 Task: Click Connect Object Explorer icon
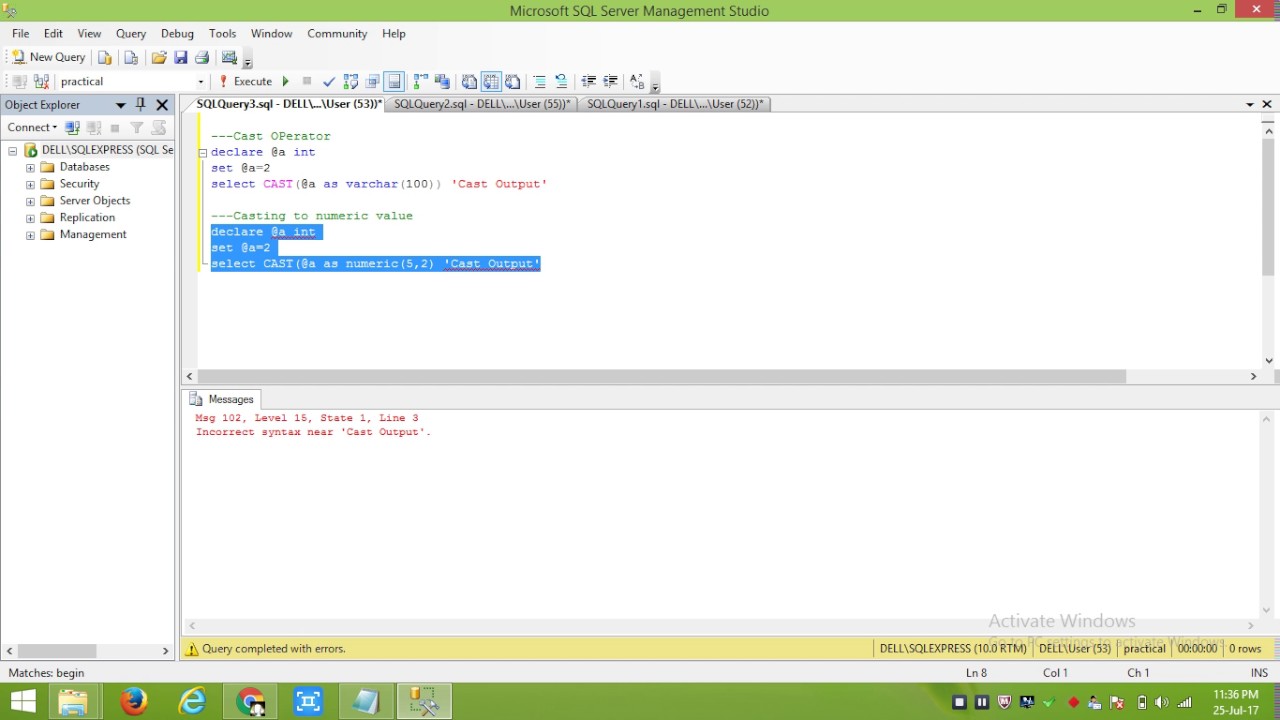pyautogui.click(x=72, y=128)
